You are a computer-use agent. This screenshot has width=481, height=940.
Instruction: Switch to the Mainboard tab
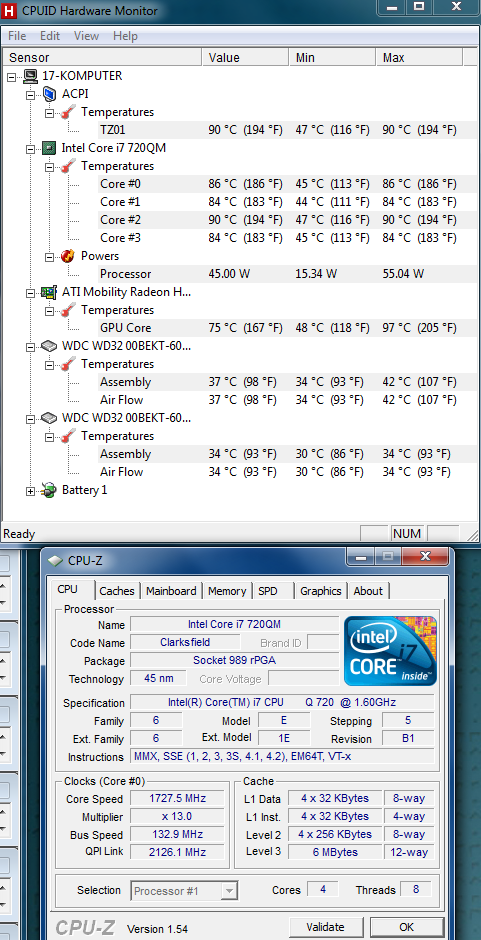pos(172,591)
